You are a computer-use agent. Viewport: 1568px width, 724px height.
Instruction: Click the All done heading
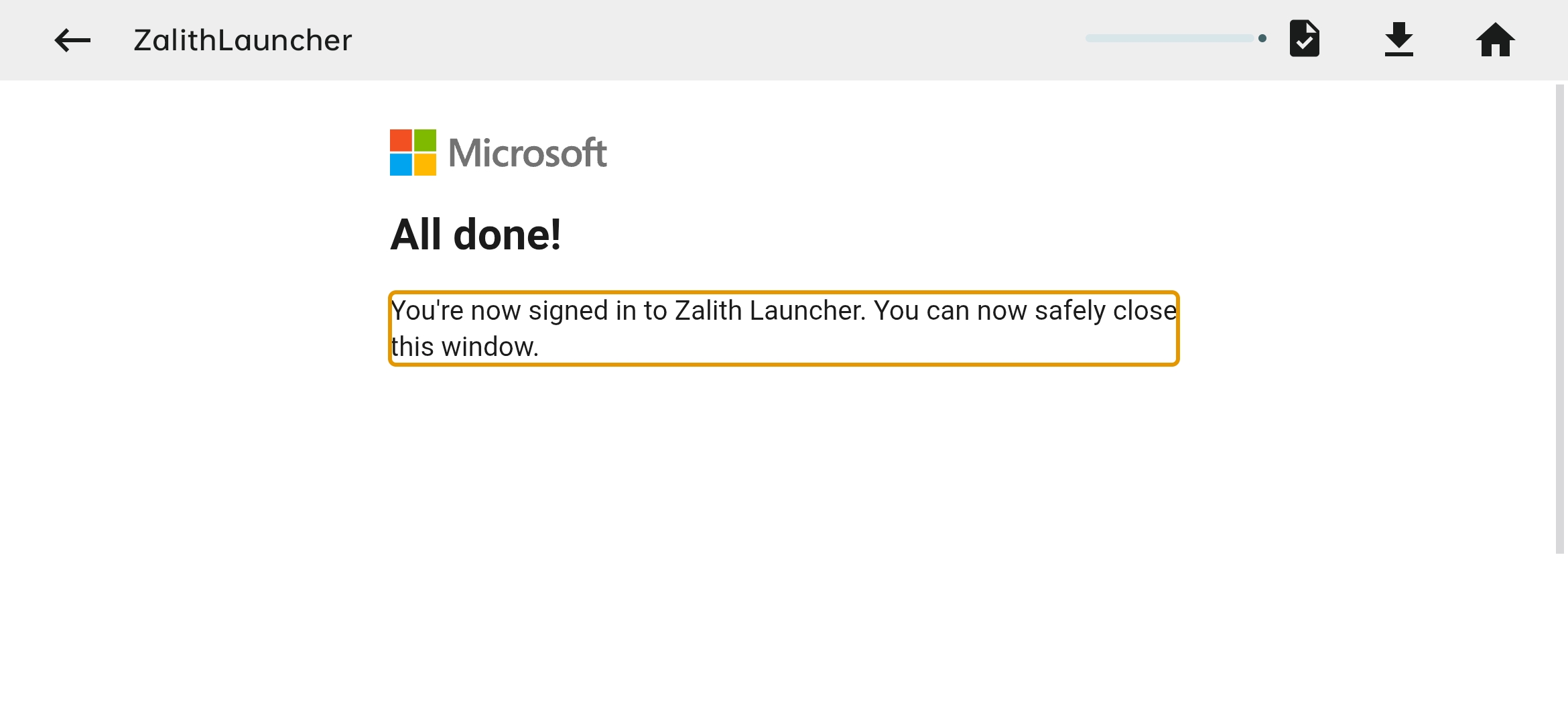[476, 234]
